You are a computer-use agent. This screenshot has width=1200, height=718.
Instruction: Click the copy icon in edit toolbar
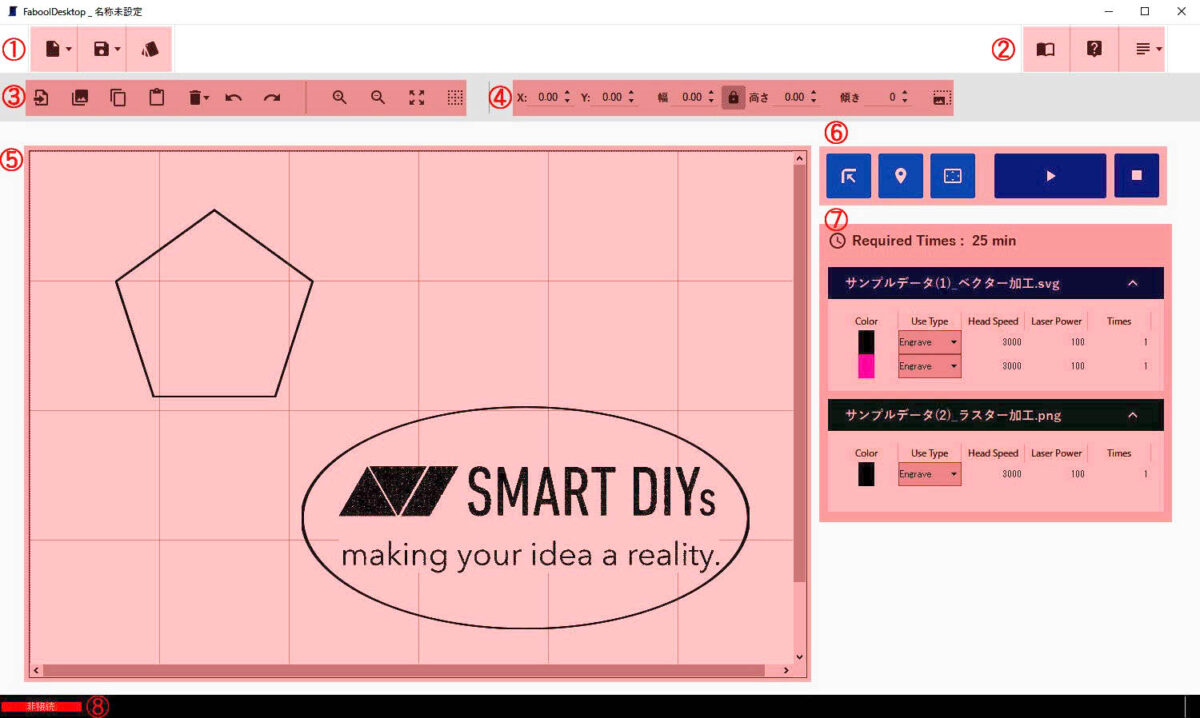click(118, 98)
